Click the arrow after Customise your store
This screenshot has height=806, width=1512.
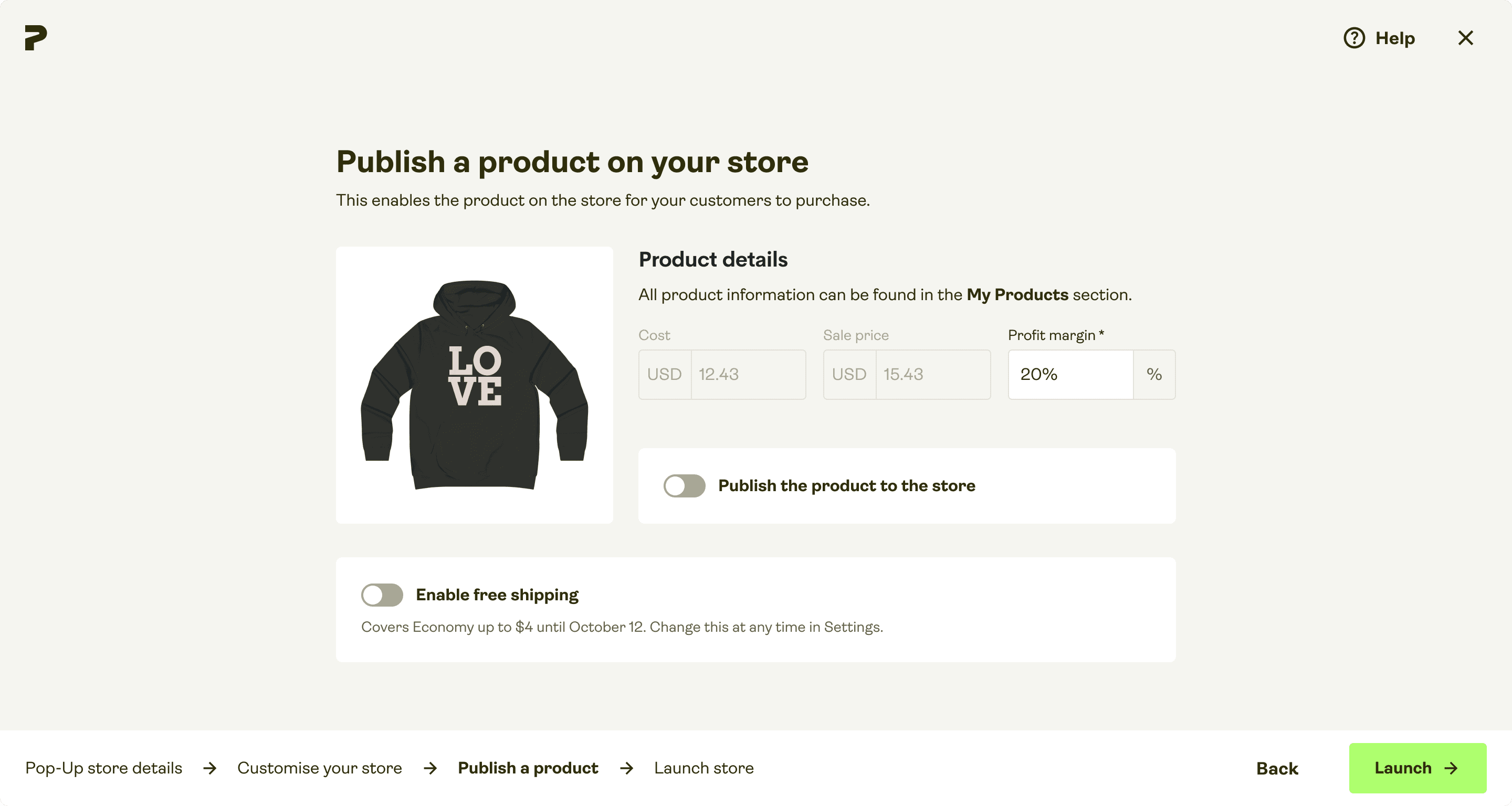[430, 768]
